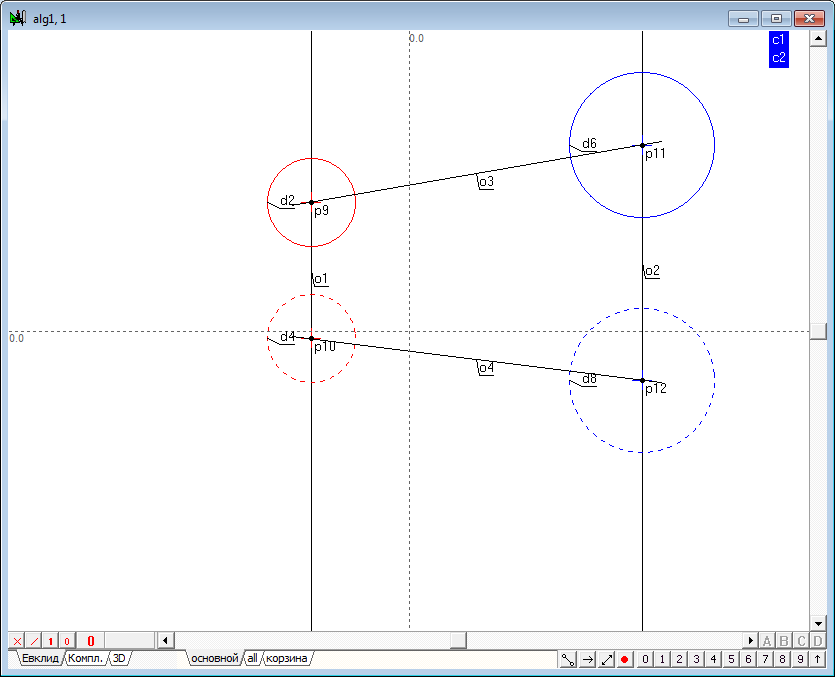The height and width of the screenshot is (677, 835).
Task: Click number button 3
Action: point(697,659)
